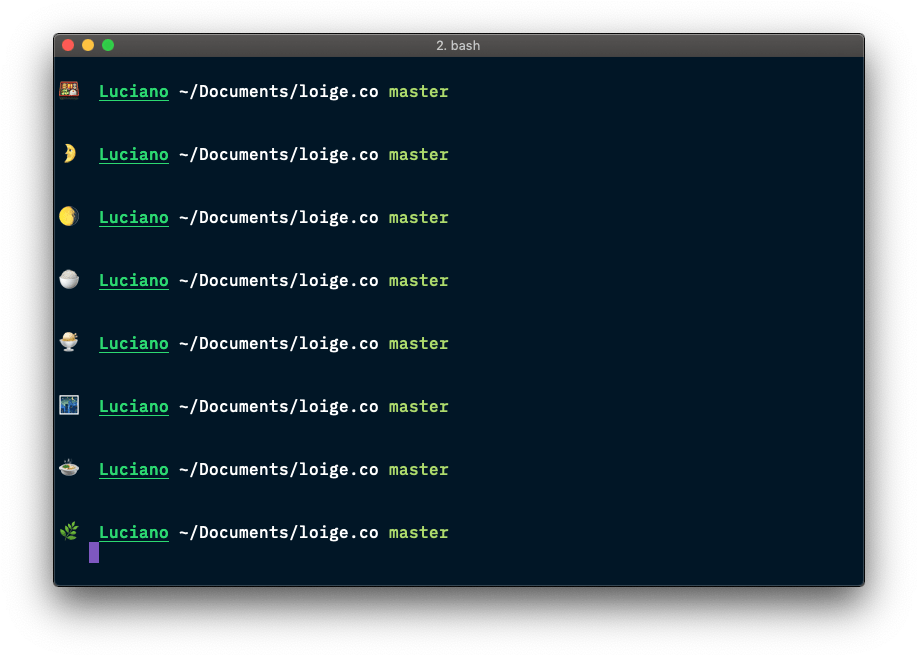Select "master" on the rice bowl line
The height and width of the screenshot is (655, 917).
(419, 282)
